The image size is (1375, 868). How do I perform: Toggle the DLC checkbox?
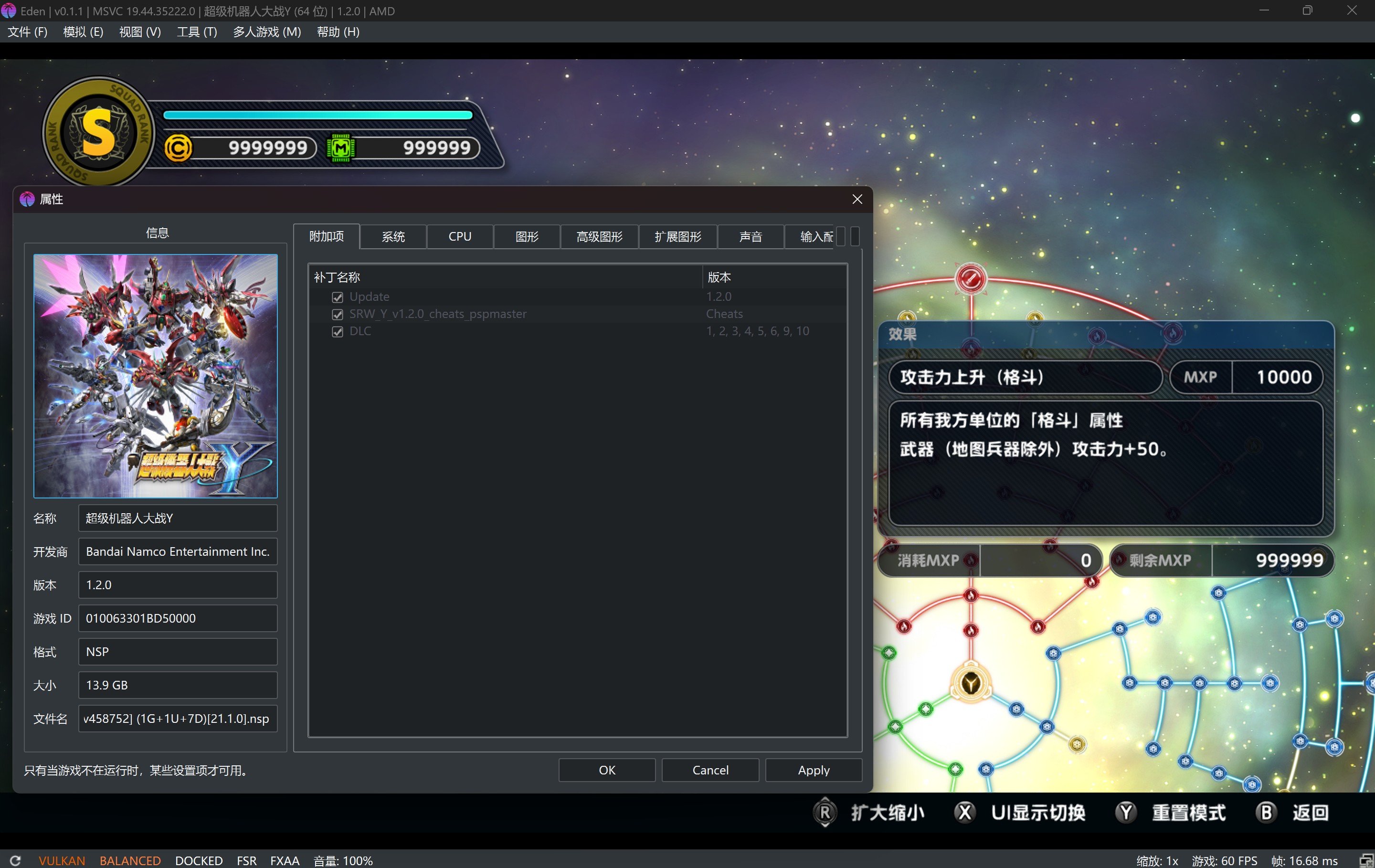coord(338,331)
